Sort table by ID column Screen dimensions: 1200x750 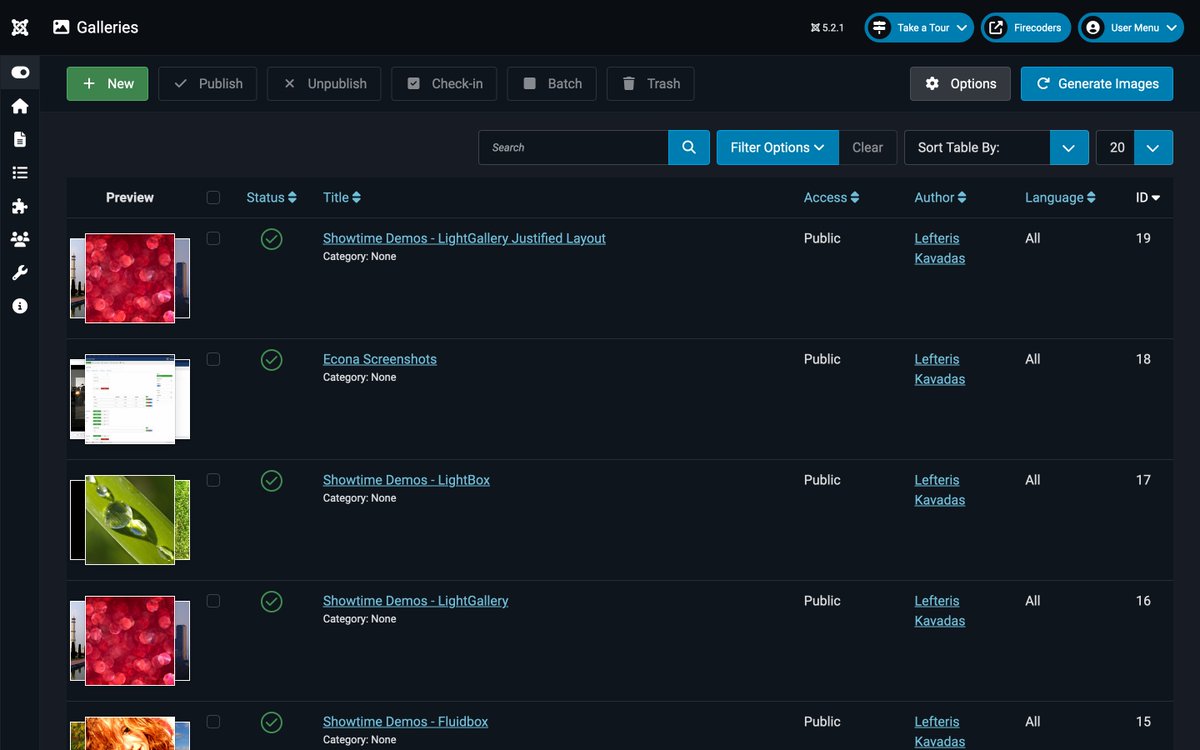[1148, 198]
